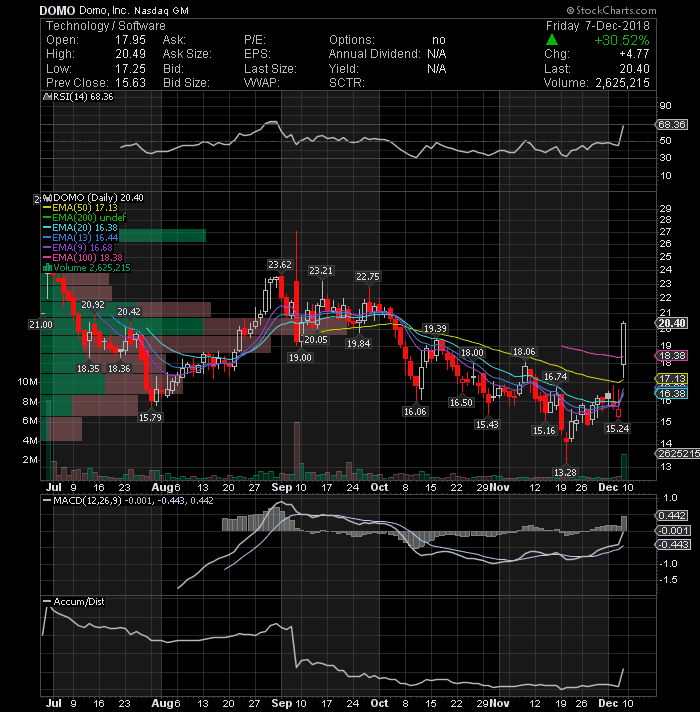Click the cyan 16.38 tag on right axis
The image size is (700, 712).
pyautogui.click(x=672, y=394)
